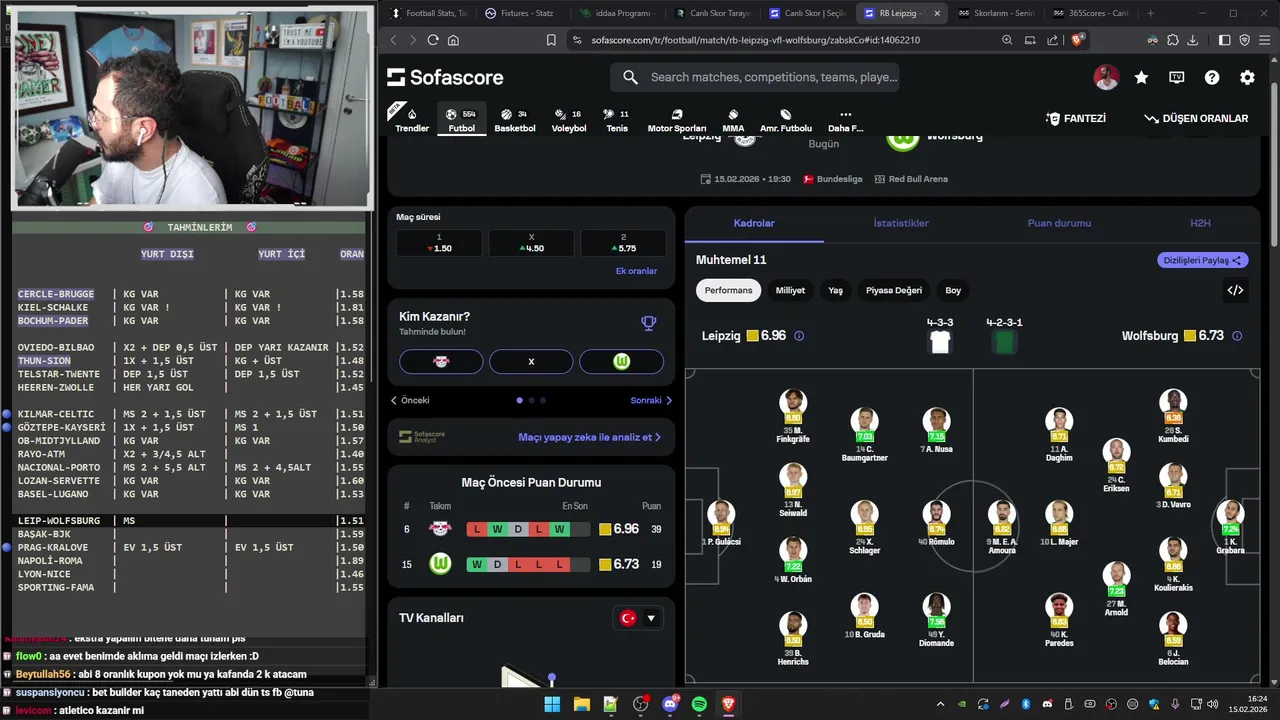1280x720 pixels.
Task: Select the Motor Sporları category
Action: (677, 120)
